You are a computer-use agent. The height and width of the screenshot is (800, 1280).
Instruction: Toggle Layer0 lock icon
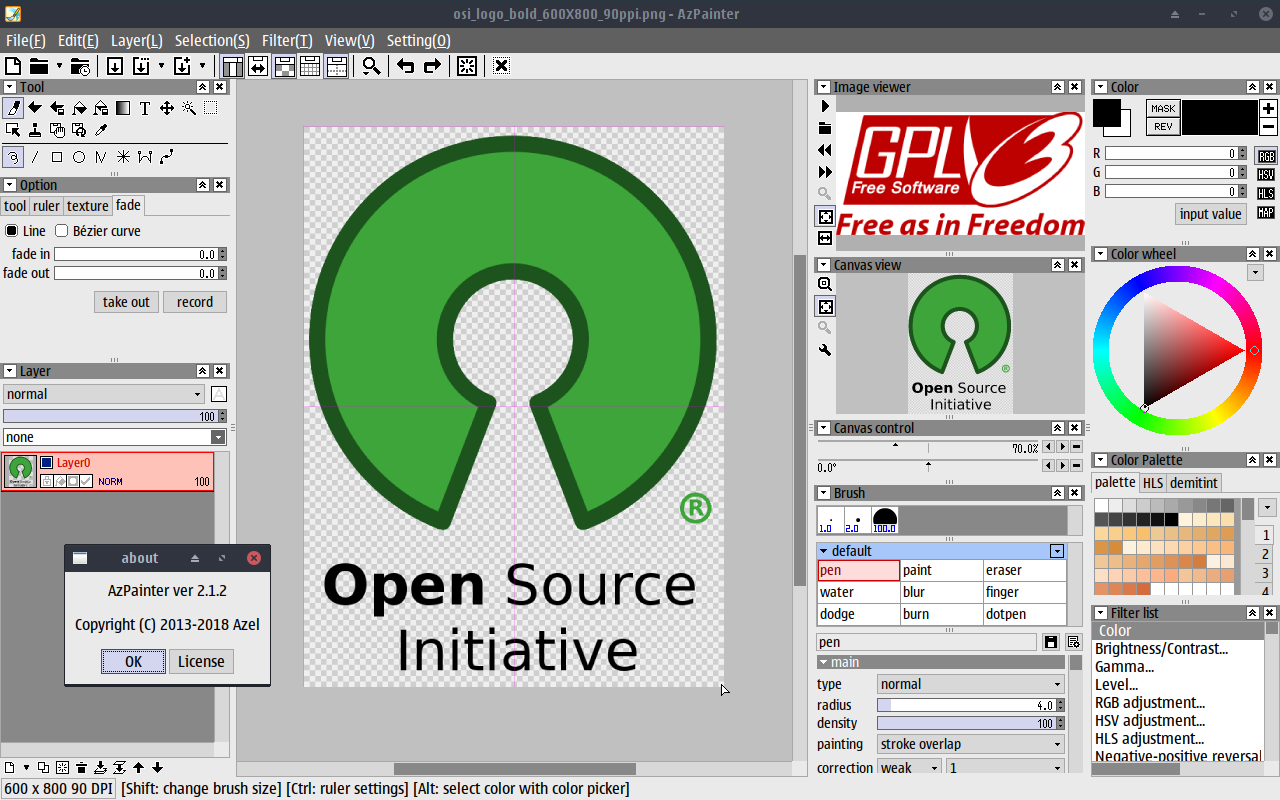pos(46,482)
